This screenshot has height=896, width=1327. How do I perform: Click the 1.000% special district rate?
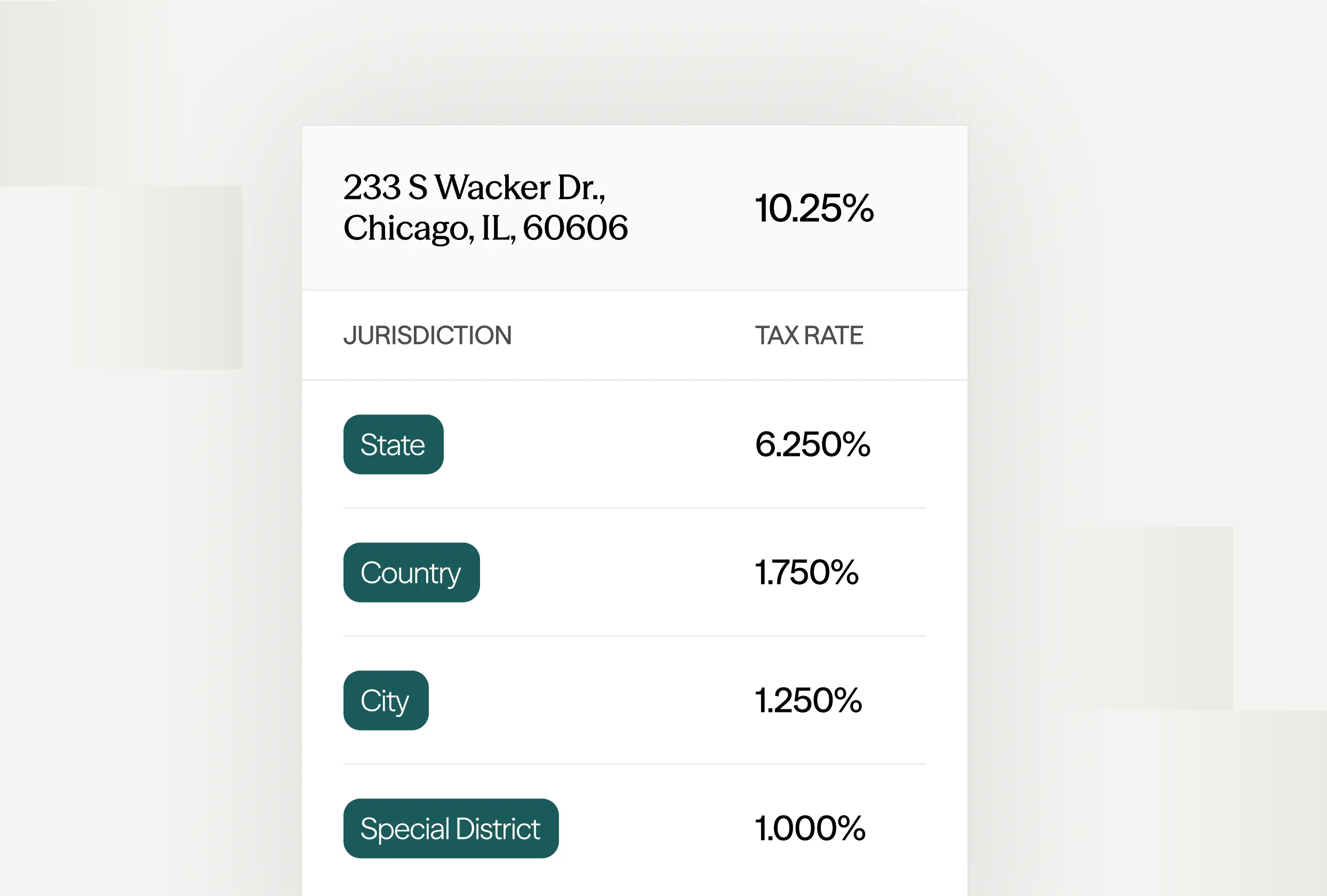coord(810,828)
